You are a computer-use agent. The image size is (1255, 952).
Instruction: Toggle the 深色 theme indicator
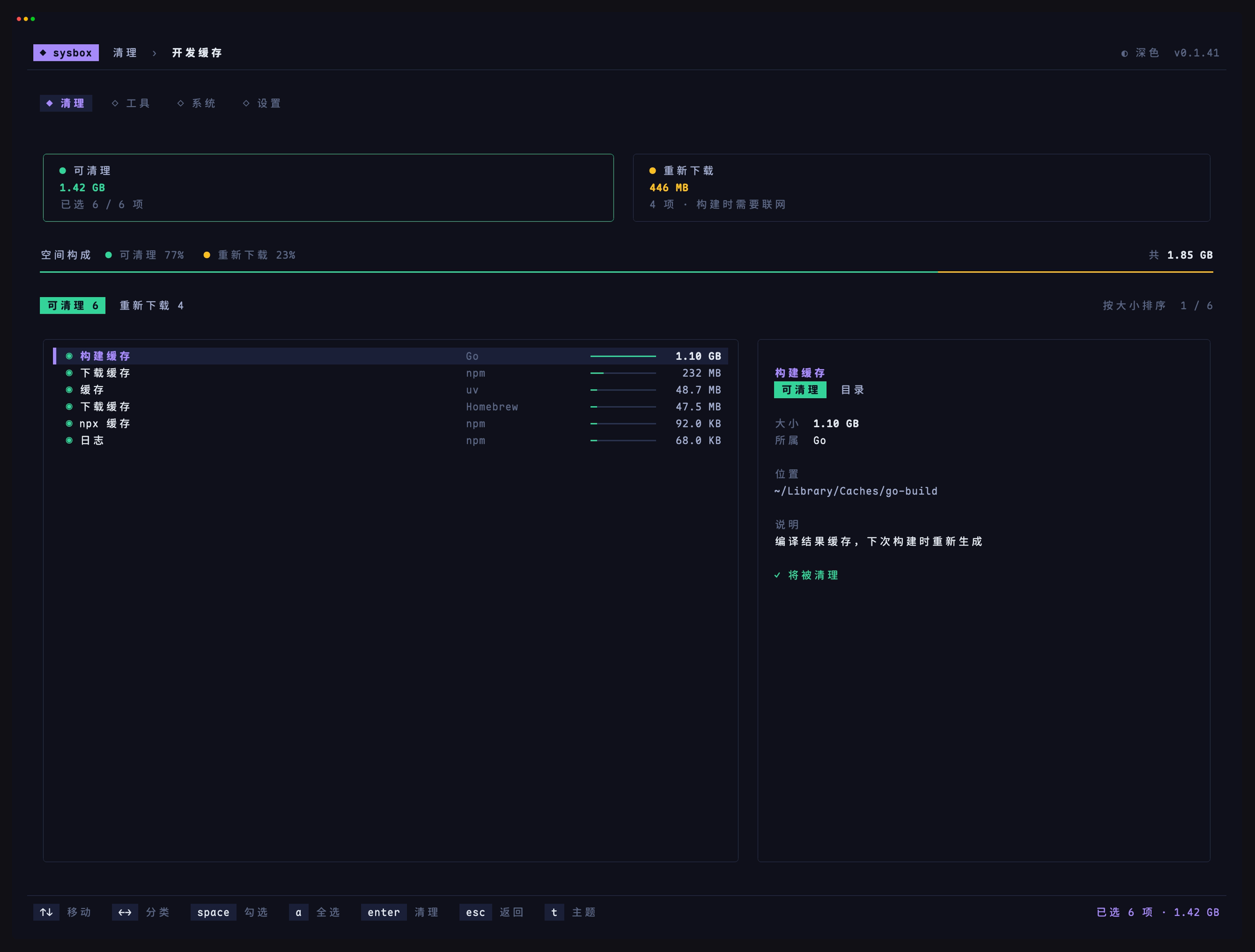coord(1140,53)
